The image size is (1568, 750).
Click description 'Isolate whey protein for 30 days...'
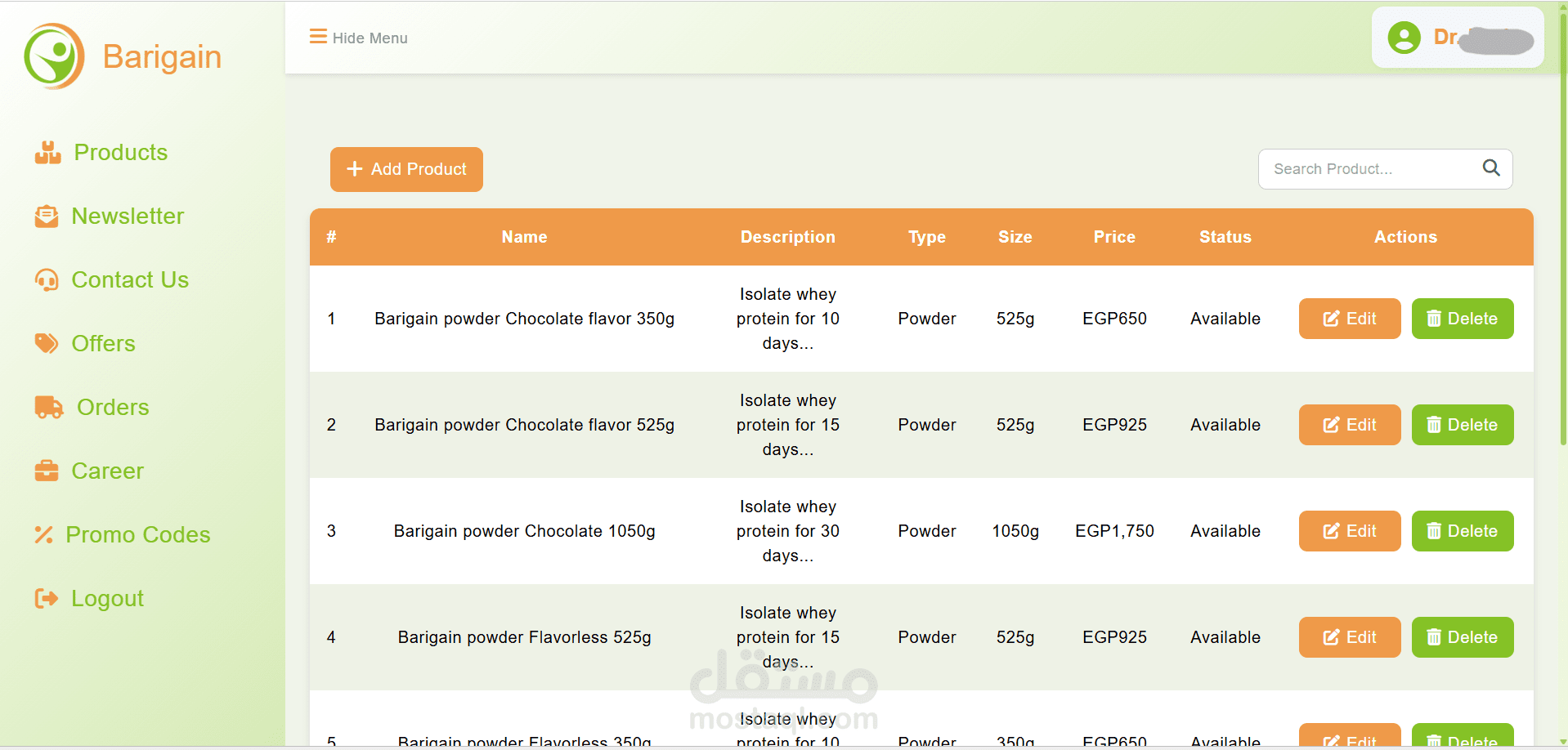point(788,531)
